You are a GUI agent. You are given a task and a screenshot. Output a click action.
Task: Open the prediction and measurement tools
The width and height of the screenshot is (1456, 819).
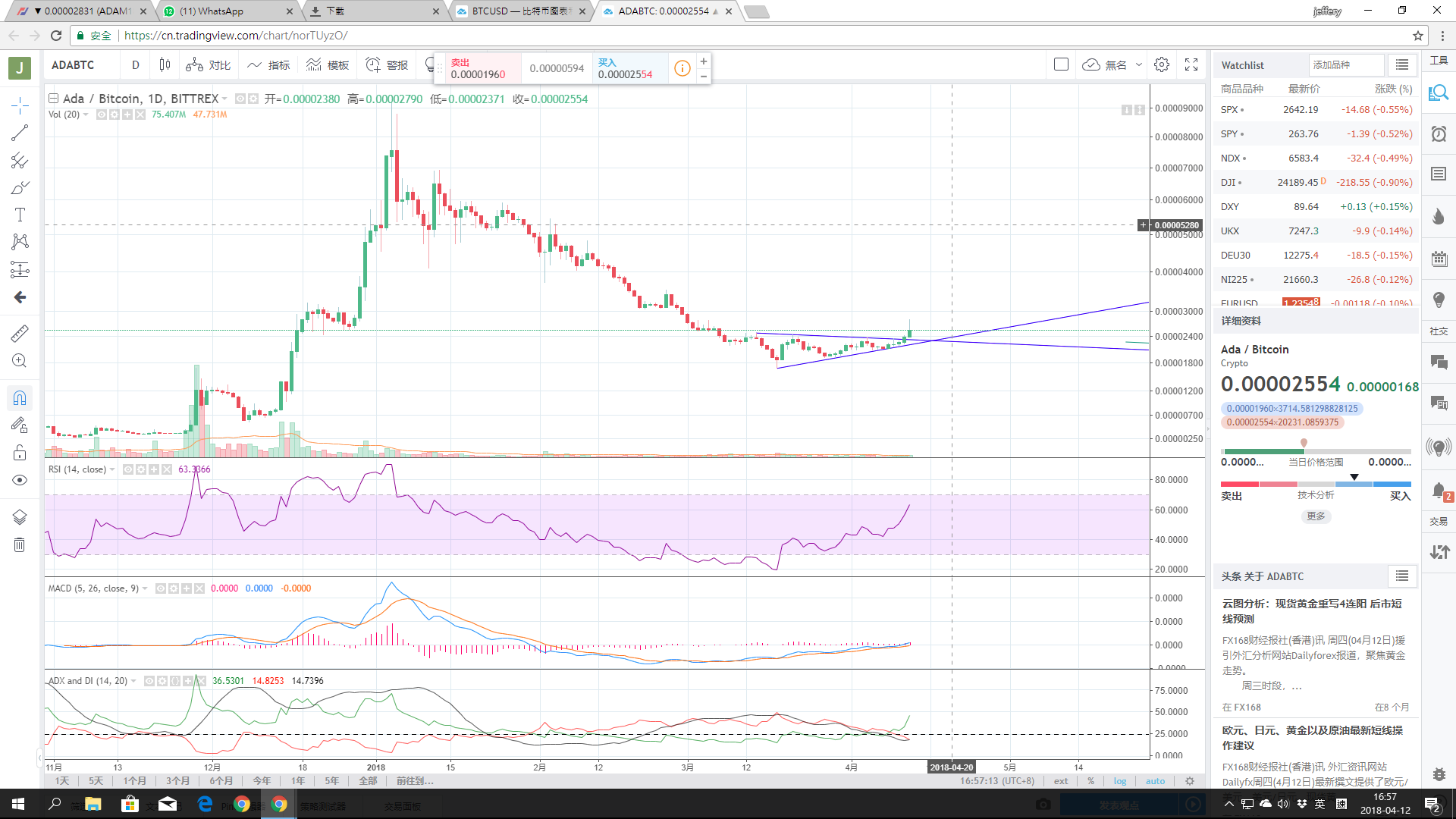[20, 269]
